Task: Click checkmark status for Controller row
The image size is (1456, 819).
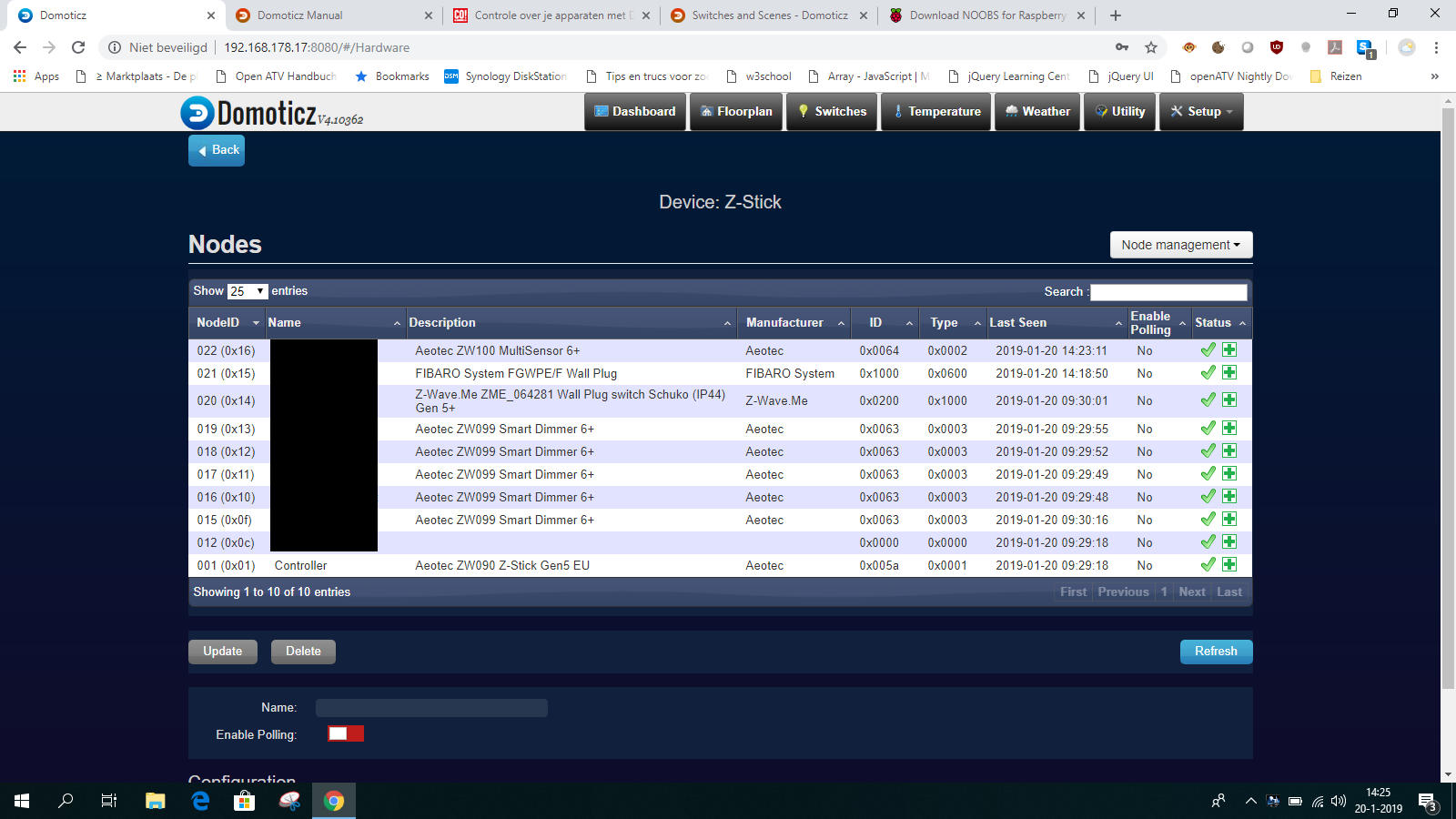Action: click(1208, 565)
